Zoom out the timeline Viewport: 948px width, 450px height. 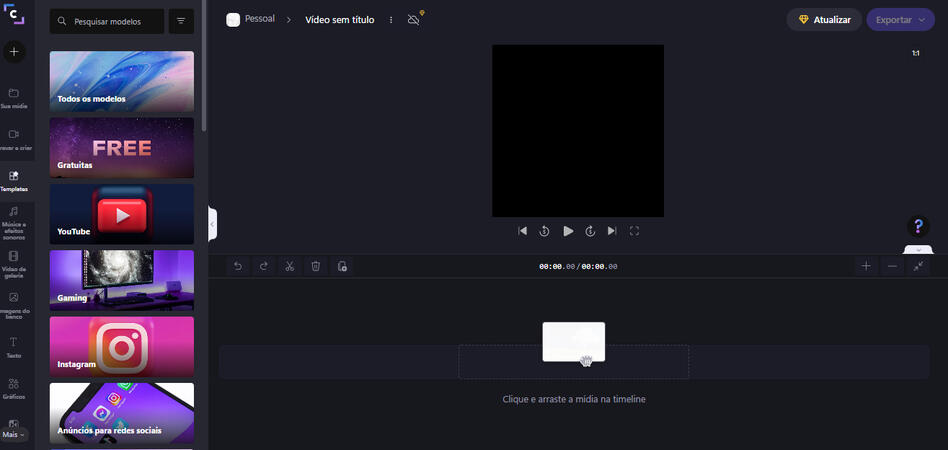892,266
